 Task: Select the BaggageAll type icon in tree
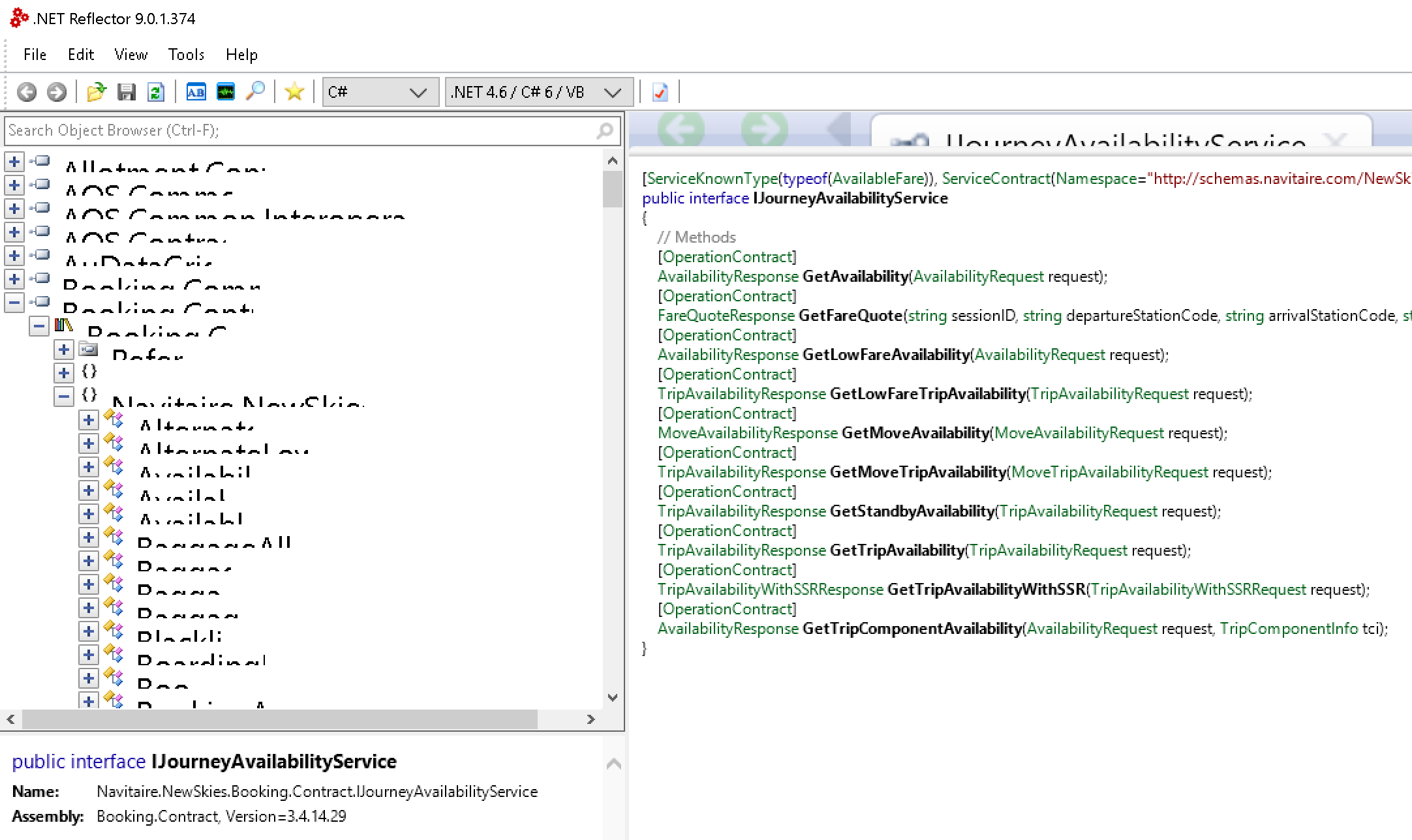tap(114, 536)
